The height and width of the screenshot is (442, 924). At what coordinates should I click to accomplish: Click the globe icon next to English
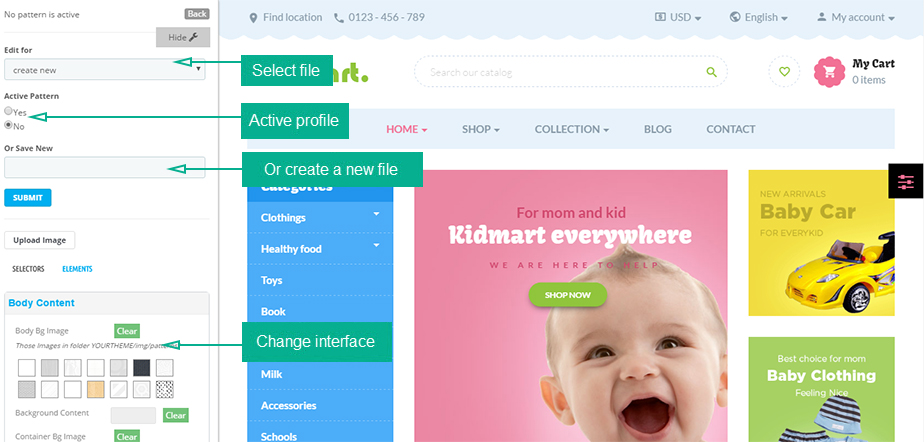coord(735,17)
